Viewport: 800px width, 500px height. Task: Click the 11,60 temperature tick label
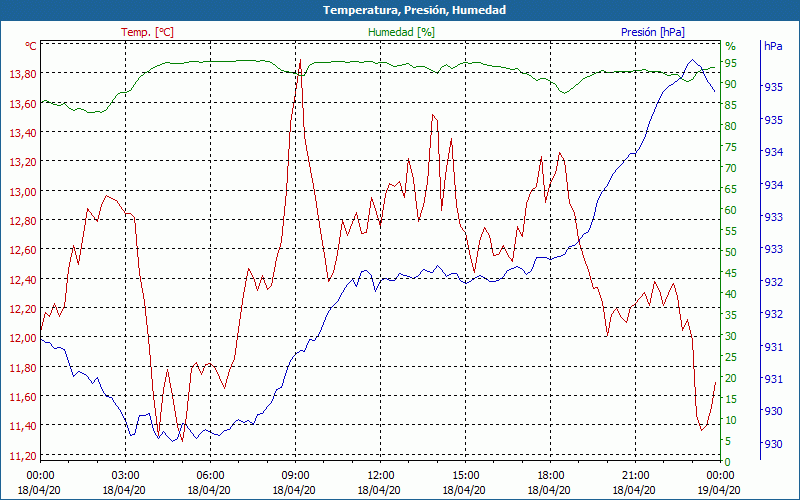23,397
